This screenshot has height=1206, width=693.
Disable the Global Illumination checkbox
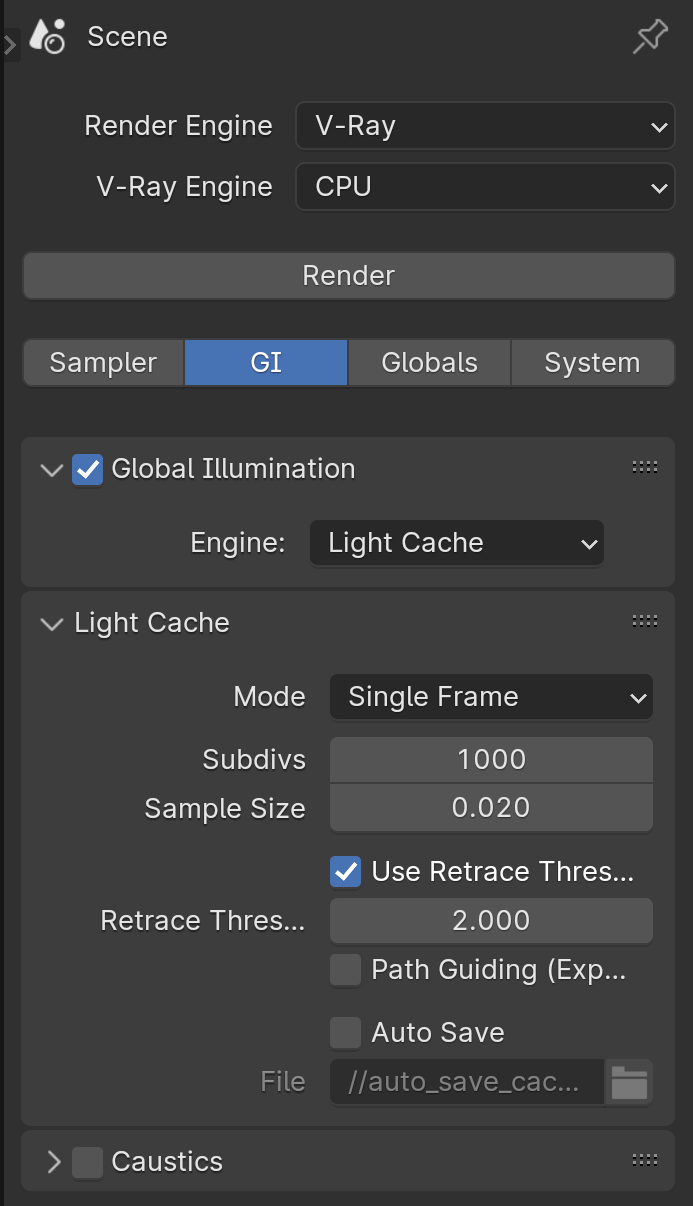point(88,469)
